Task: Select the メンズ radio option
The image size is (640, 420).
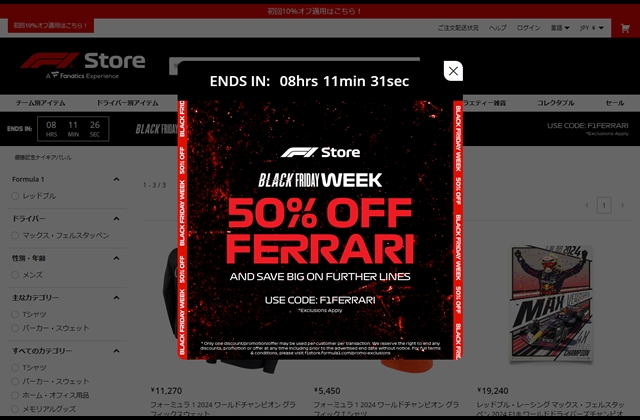Action: pyautogui.click(x=15, y=275)
